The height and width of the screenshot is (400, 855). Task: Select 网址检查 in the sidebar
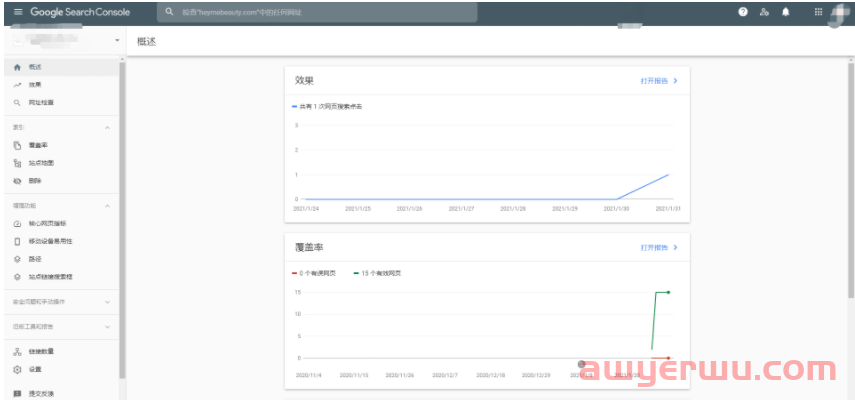pyautogui.click(x=41, y=102)
